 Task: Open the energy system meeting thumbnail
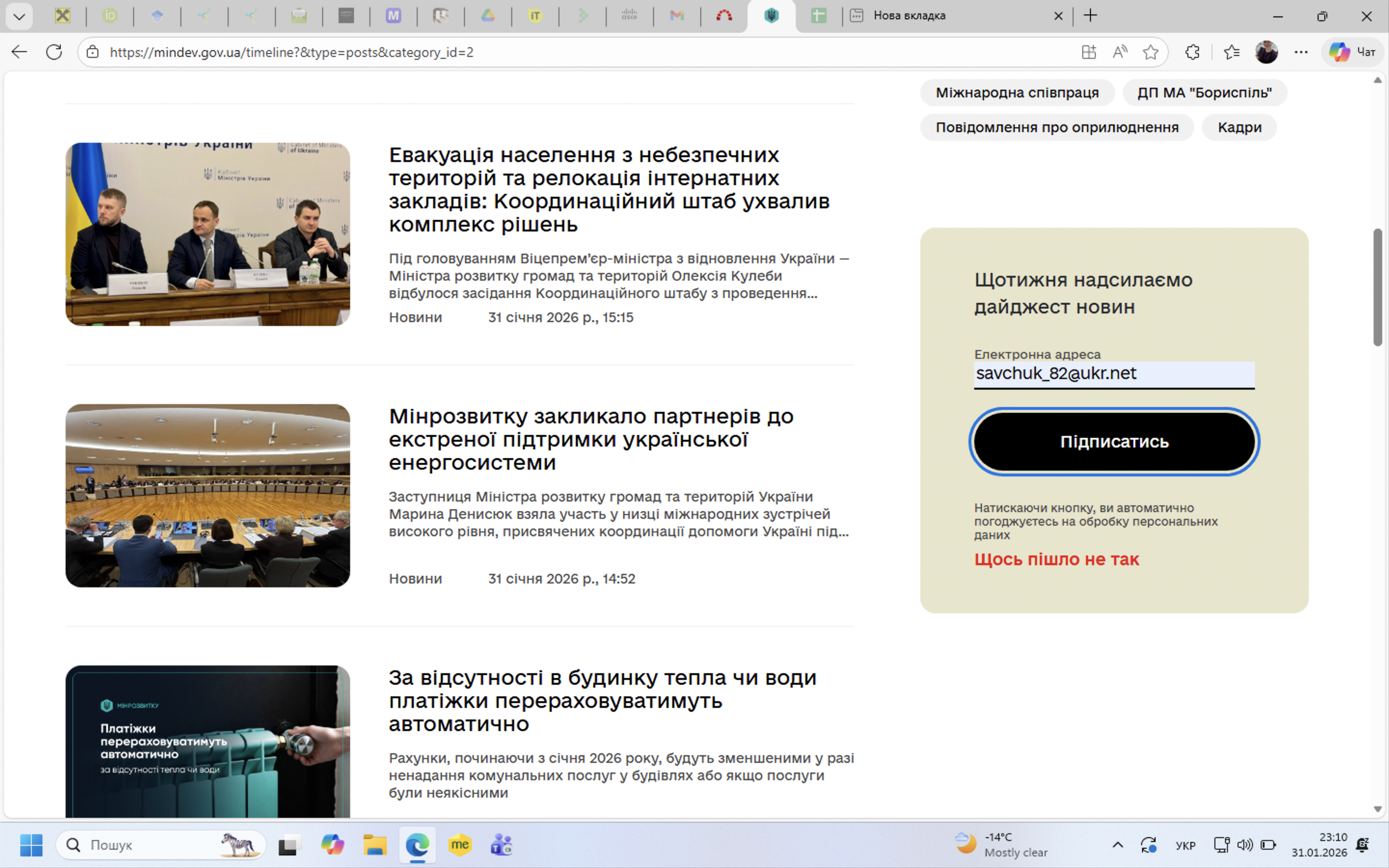tap(207, 495)
